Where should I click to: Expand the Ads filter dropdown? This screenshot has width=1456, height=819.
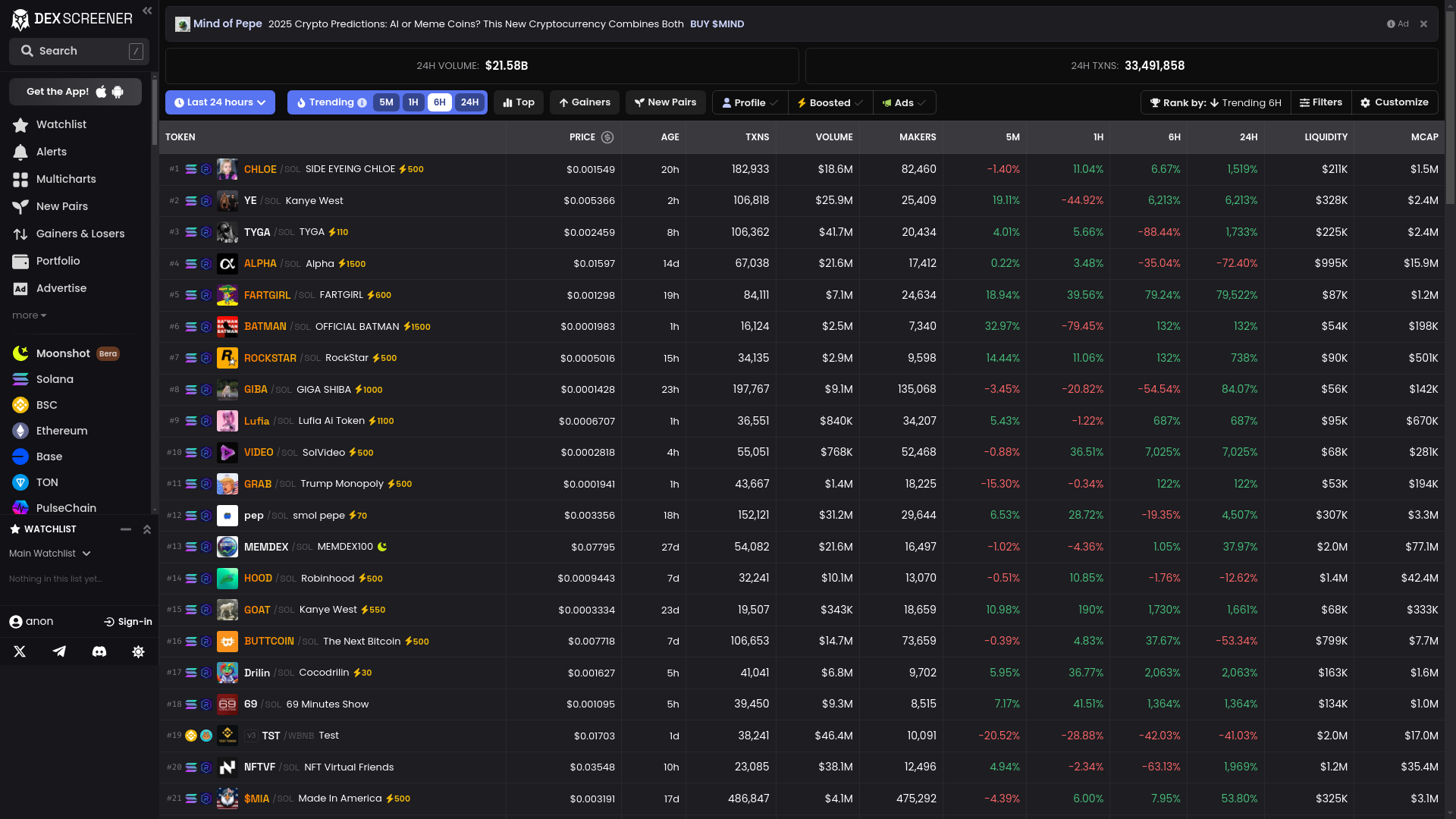pyautogui.click(x=904, y=102)
